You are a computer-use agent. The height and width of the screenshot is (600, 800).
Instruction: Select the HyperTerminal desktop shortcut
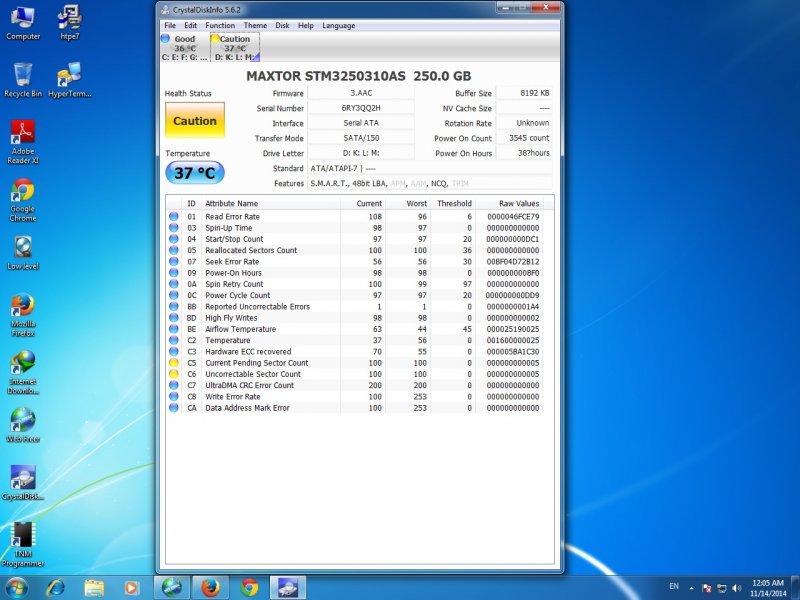click(69, 80)
